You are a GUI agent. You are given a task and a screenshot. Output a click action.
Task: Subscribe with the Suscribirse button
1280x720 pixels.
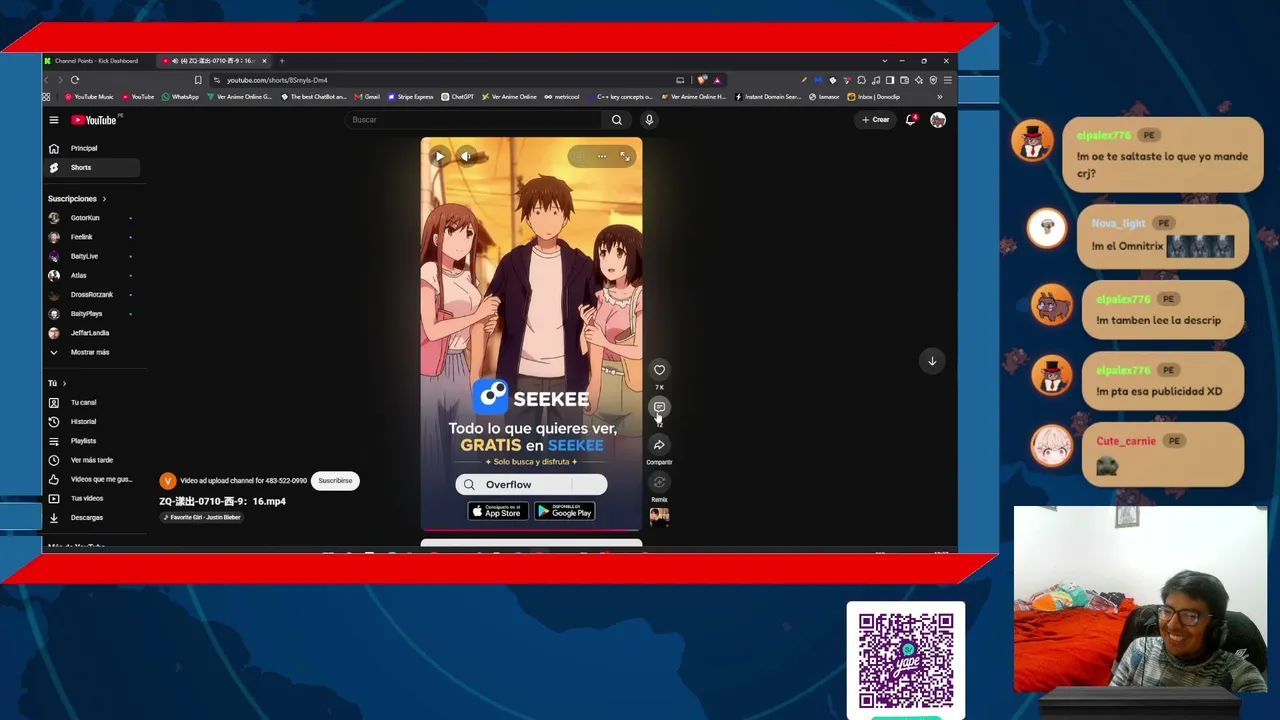pos(335,481)
